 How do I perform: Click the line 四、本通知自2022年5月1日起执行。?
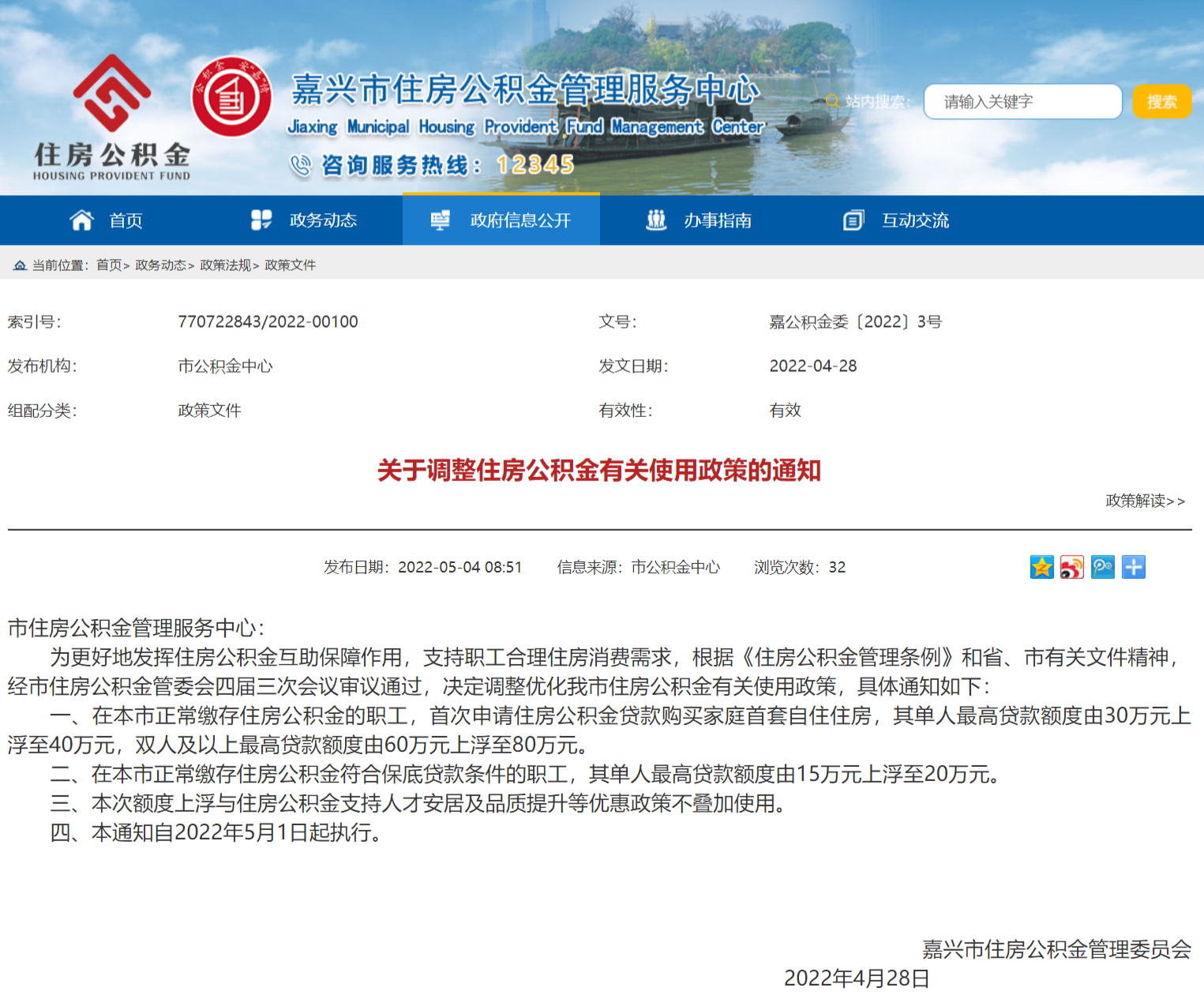(217, 832)
